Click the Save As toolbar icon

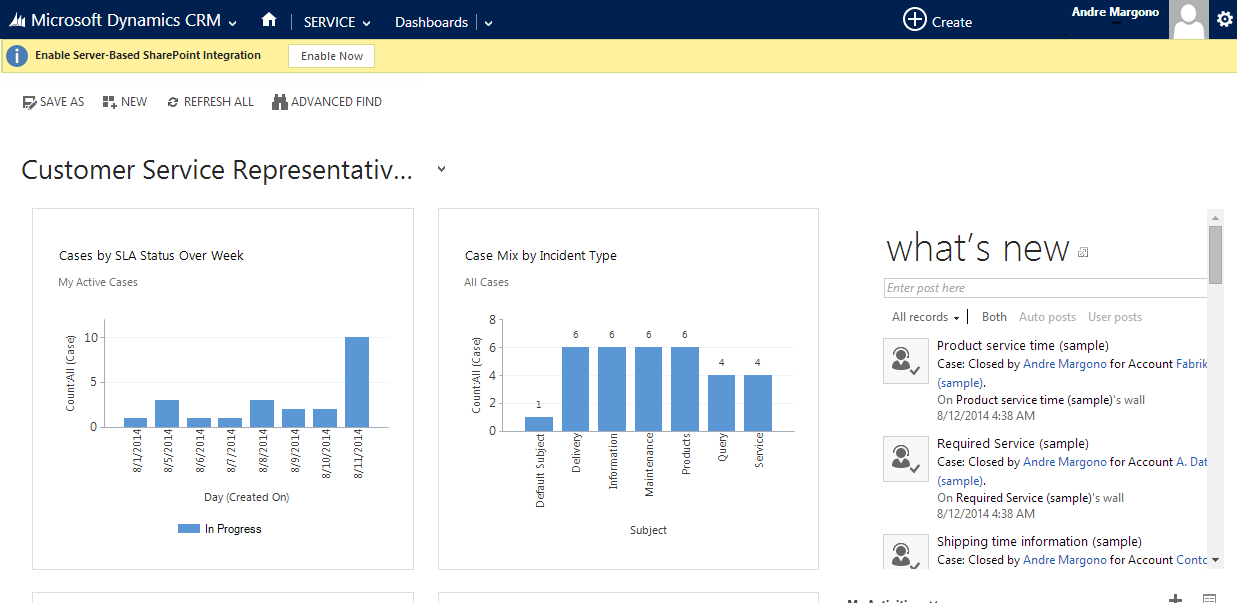[x=29, y=102]
